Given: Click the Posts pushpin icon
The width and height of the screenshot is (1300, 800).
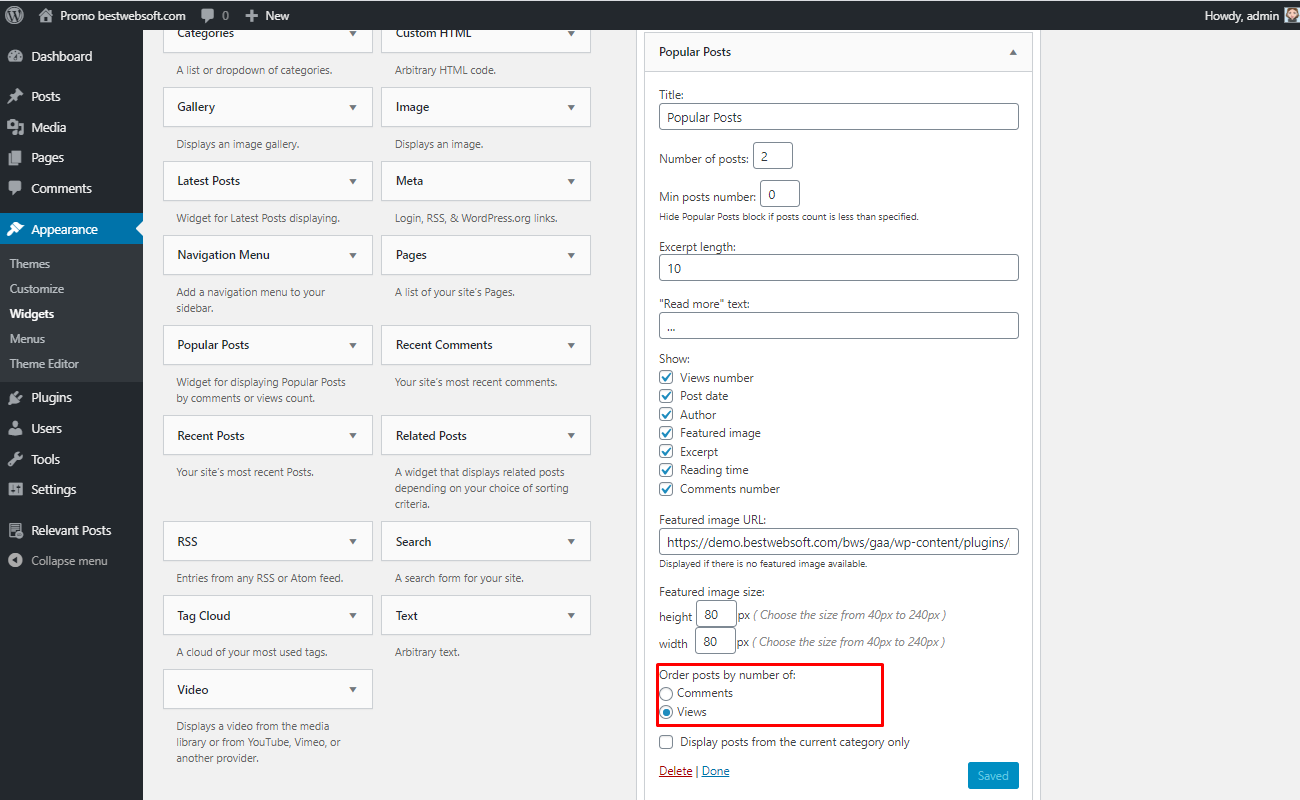Looking at the screenshot, I should pyautogui.click(x=15, y=97).
